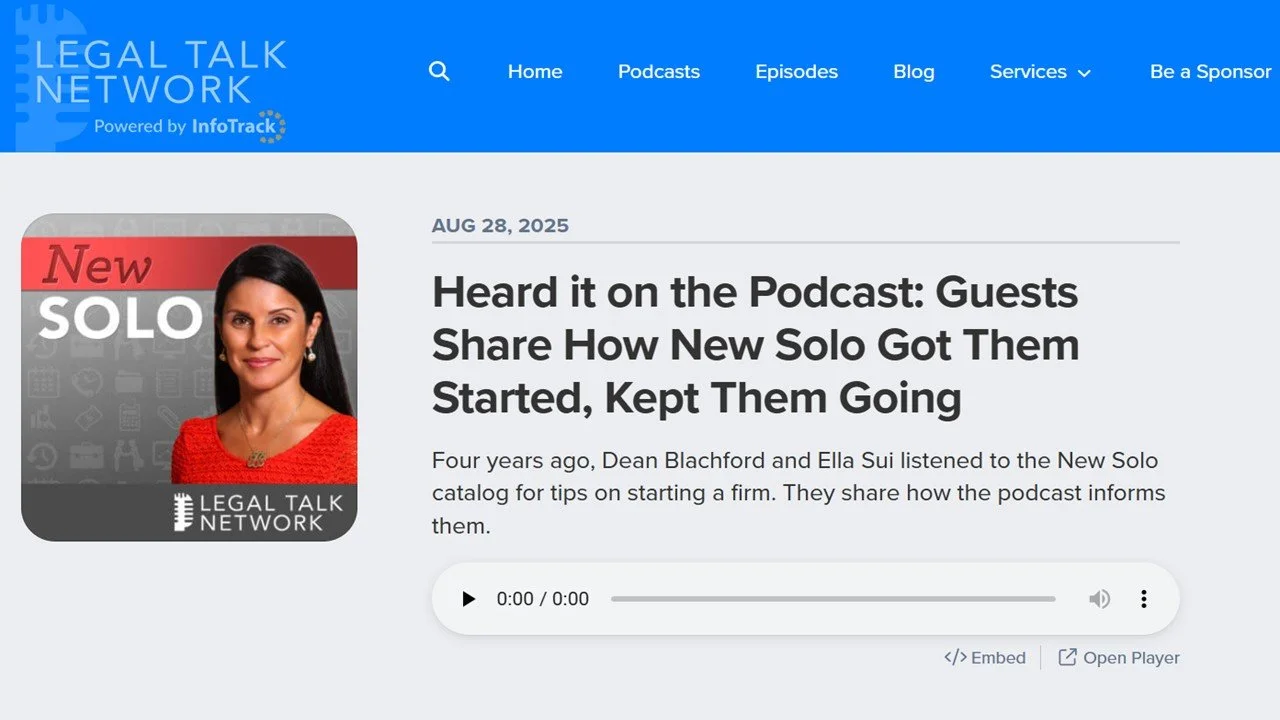Open the Be a Sponsor link
Viewport: 1280px width, 720px height.
[x=1211, y=72]
